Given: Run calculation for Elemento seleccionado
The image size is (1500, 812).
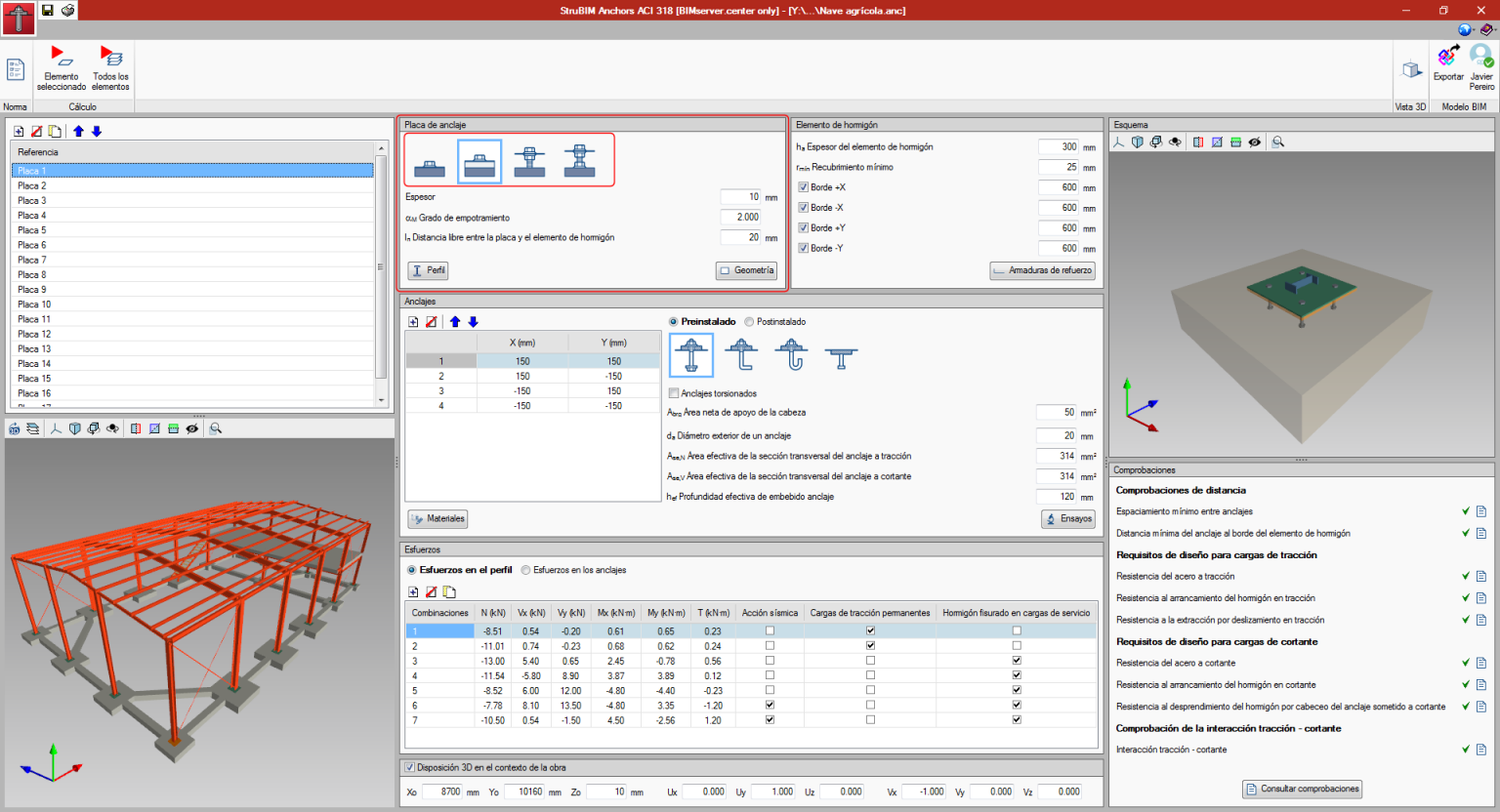Looking at the screenshot, I should pos(61,68).
